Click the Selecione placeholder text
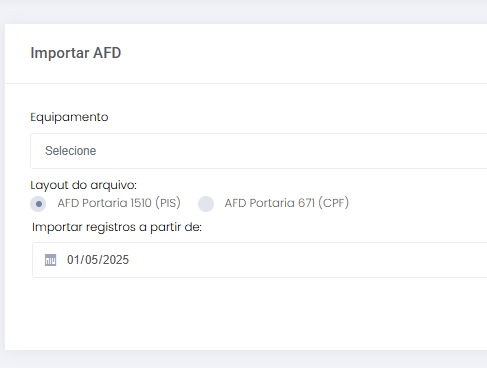Image resolution: width=487 pixels, height=368 pixels. click(x=71, y=151)
